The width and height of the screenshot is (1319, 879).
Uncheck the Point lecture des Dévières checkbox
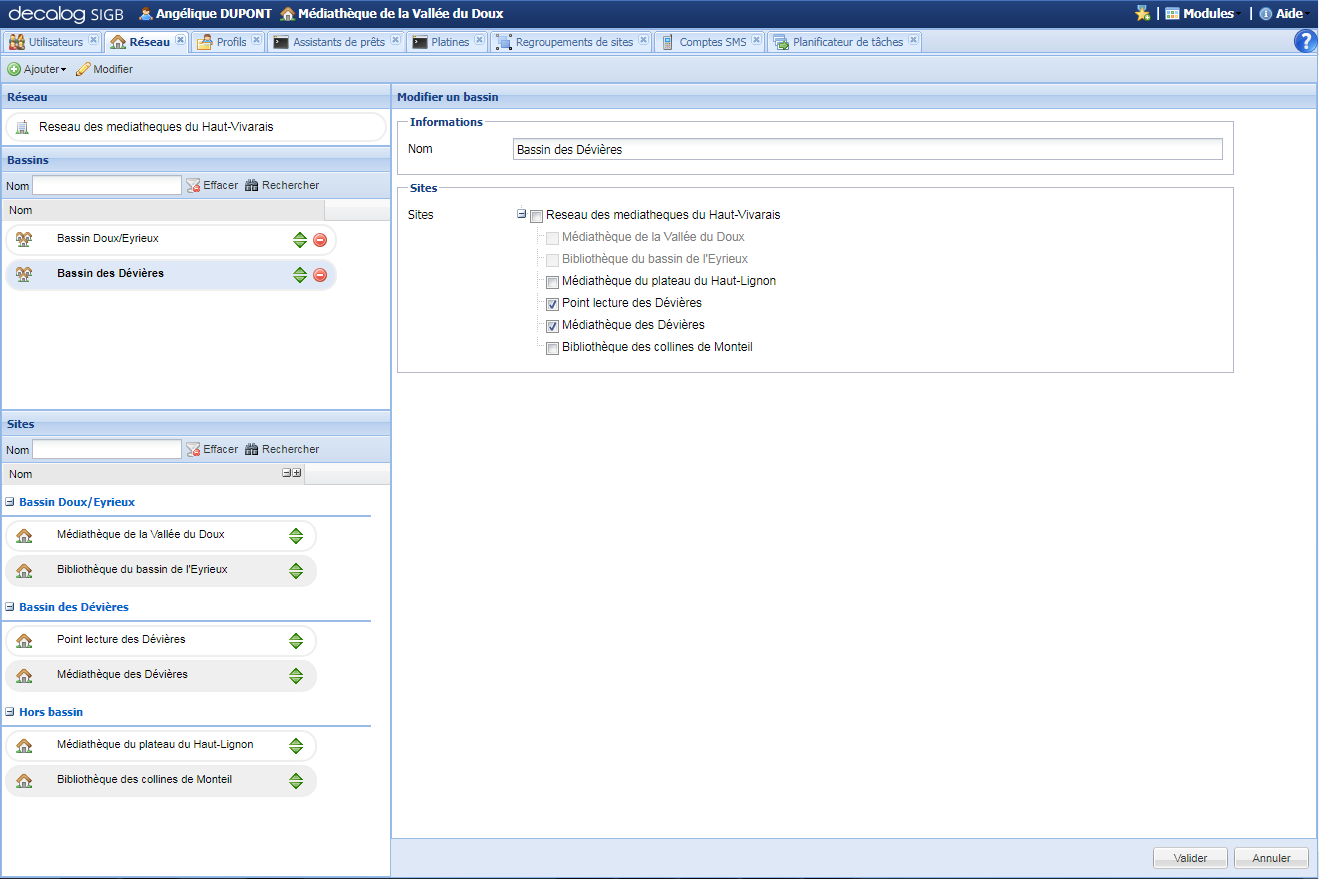click(552, 303)
